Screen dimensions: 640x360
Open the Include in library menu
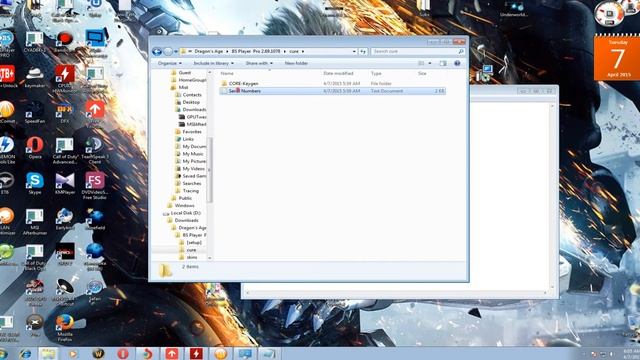point(213,63)
